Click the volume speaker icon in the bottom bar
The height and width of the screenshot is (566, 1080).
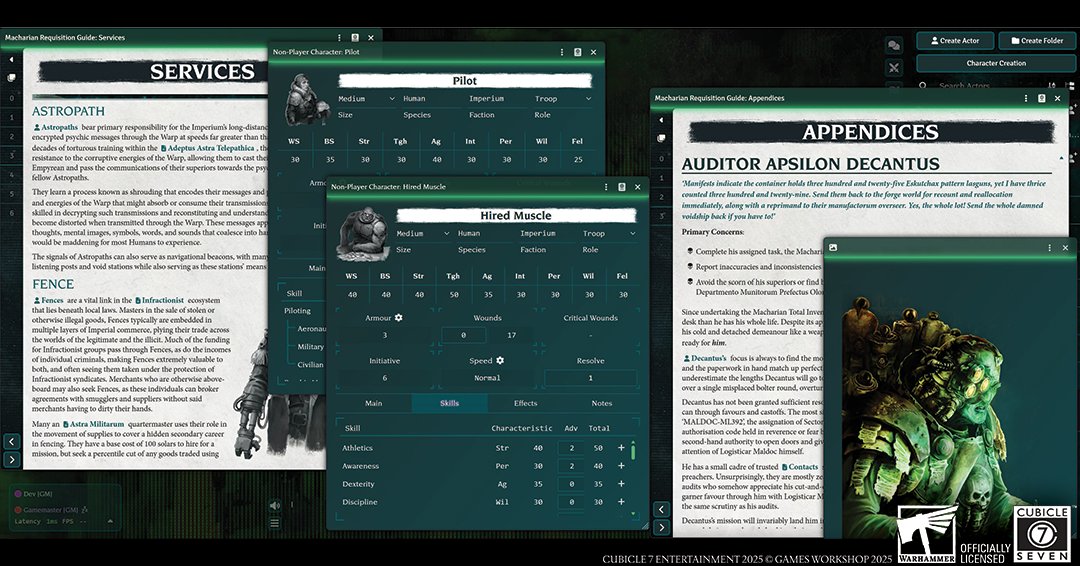(x=275, y=505)
